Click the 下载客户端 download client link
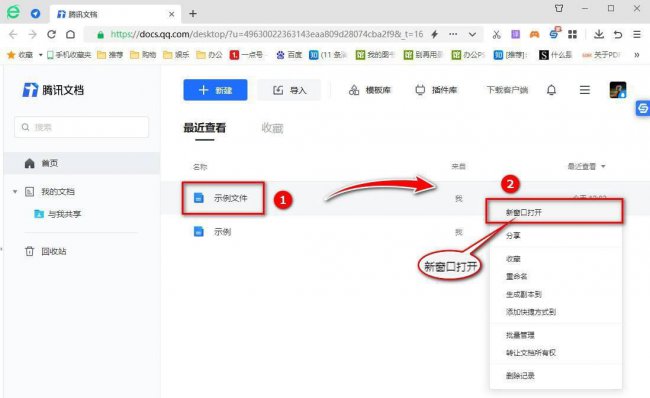The image size is (650, 398). point(507,90)
